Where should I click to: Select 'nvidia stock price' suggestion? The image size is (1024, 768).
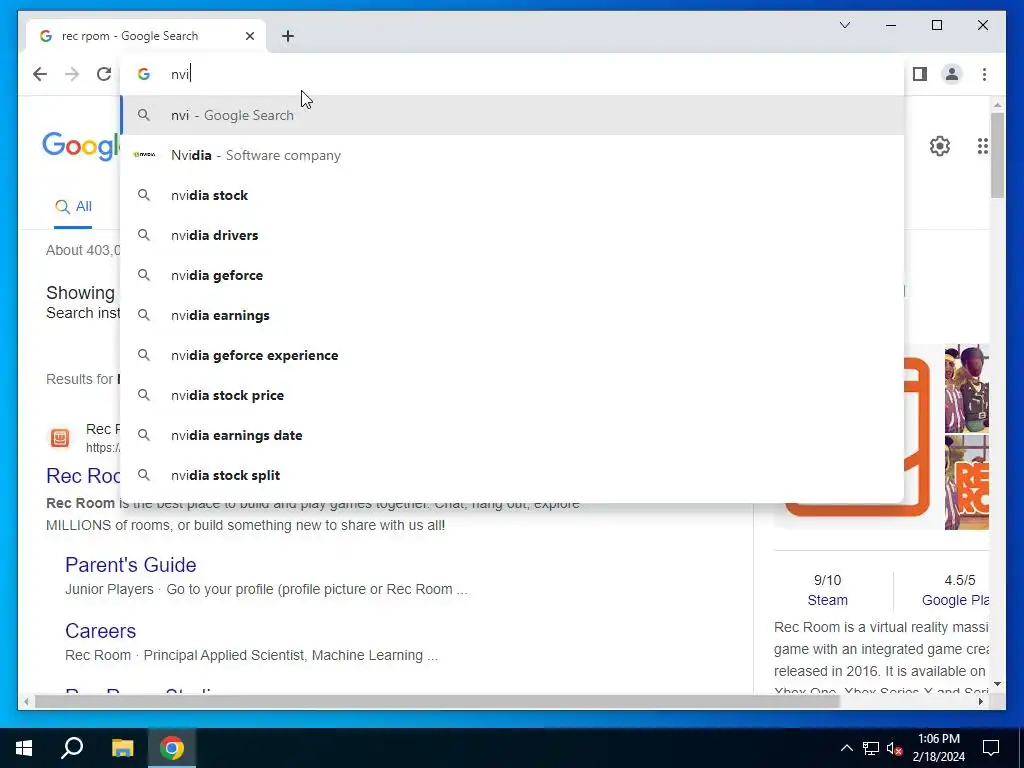tap(513, 395)
